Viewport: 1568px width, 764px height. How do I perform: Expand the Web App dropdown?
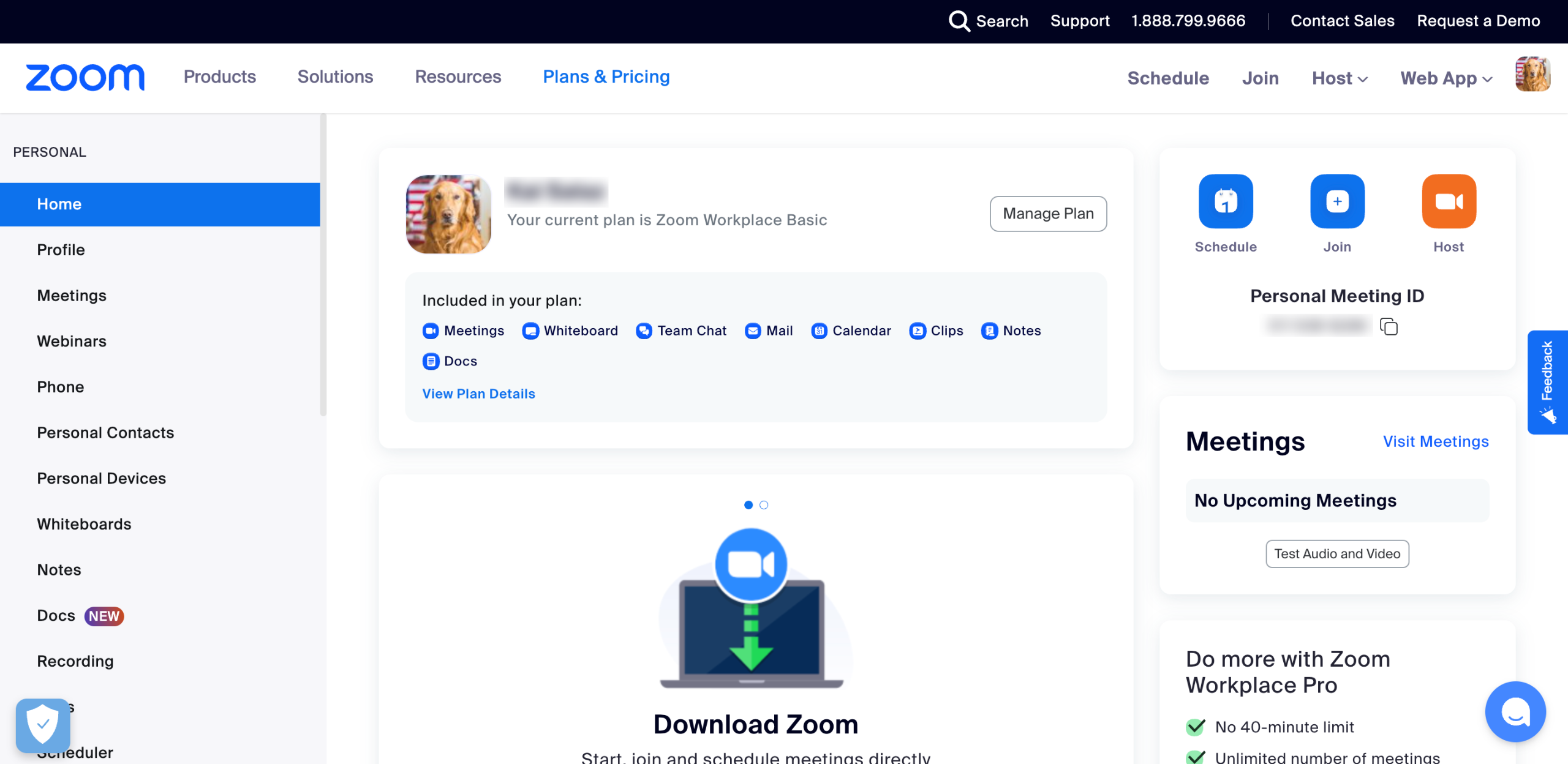coord(1446,78)
